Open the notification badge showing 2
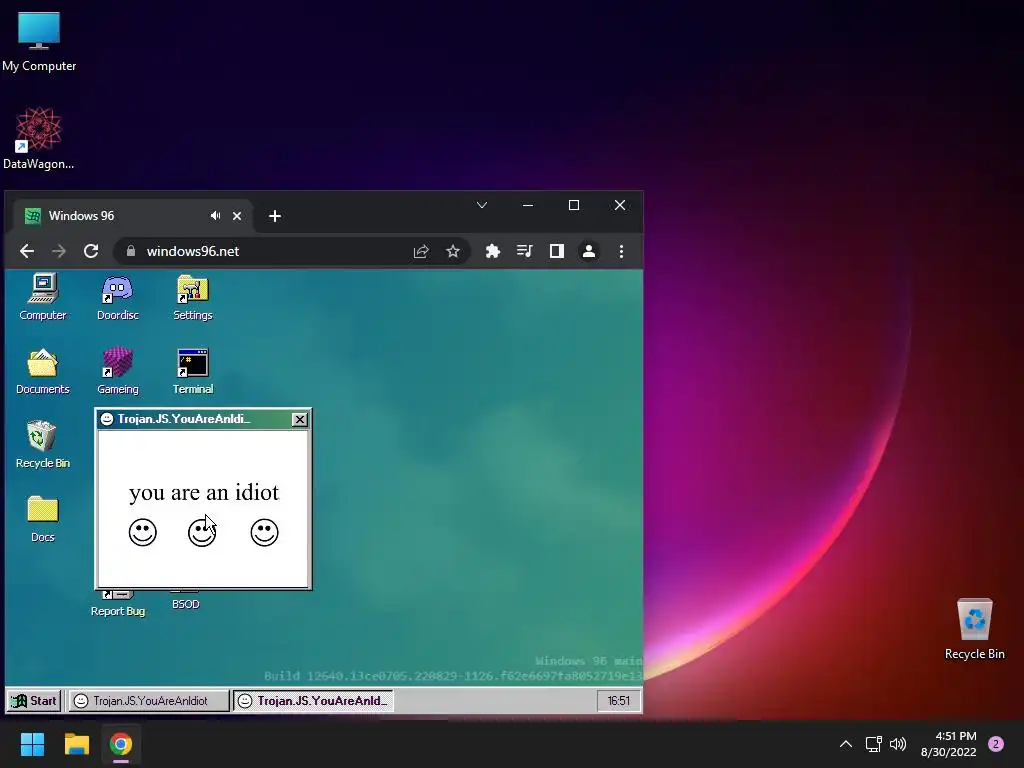 (996, 744)
